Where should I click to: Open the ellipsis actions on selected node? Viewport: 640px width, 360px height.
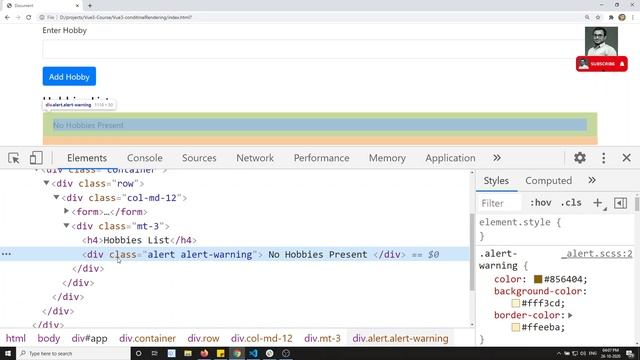click(6, 254)
